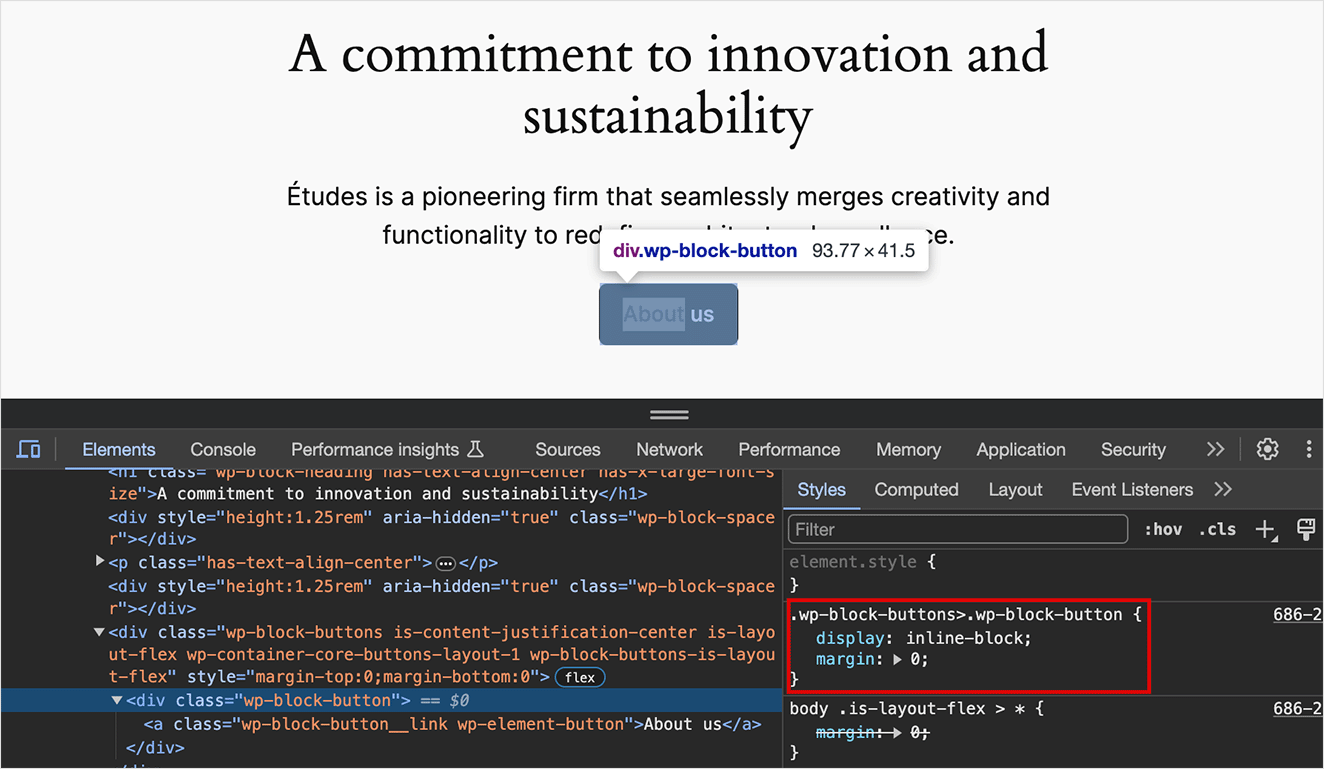Expand the margin value disclosure arrow
1324x769 pixels.
pyautogui.click(x=897, y=658)
